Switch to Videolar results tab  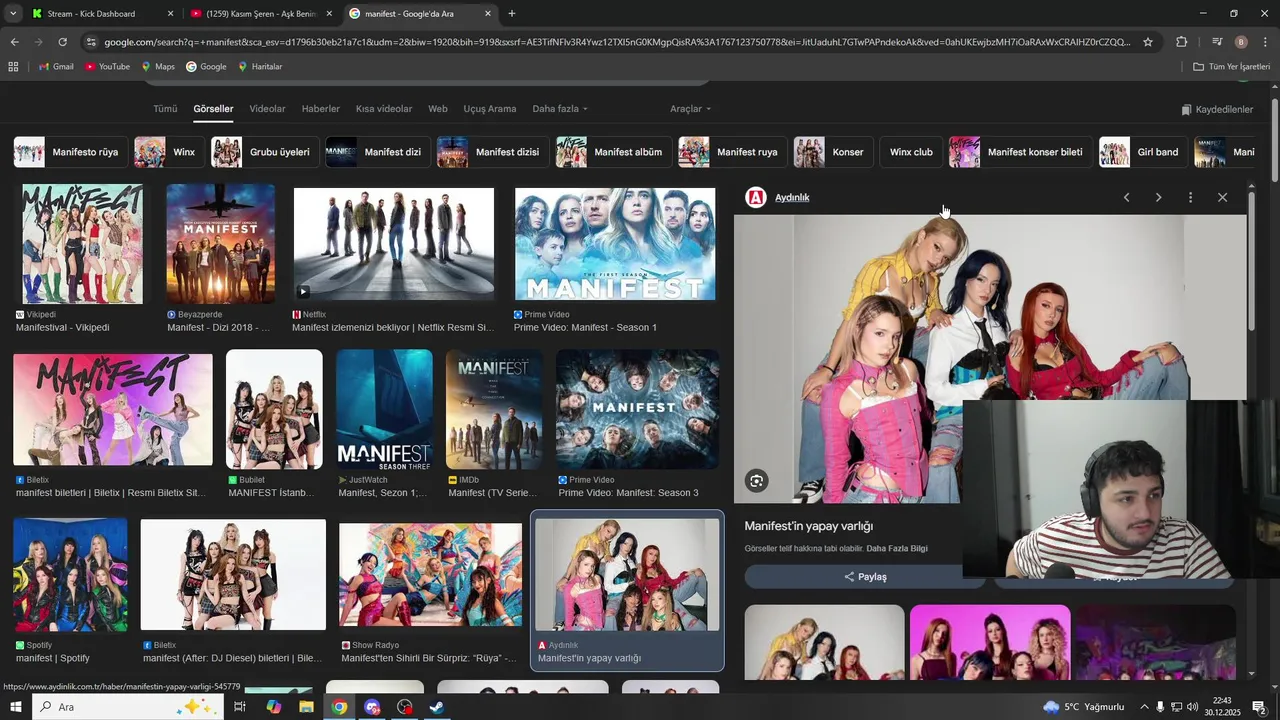tap(267, 109)
